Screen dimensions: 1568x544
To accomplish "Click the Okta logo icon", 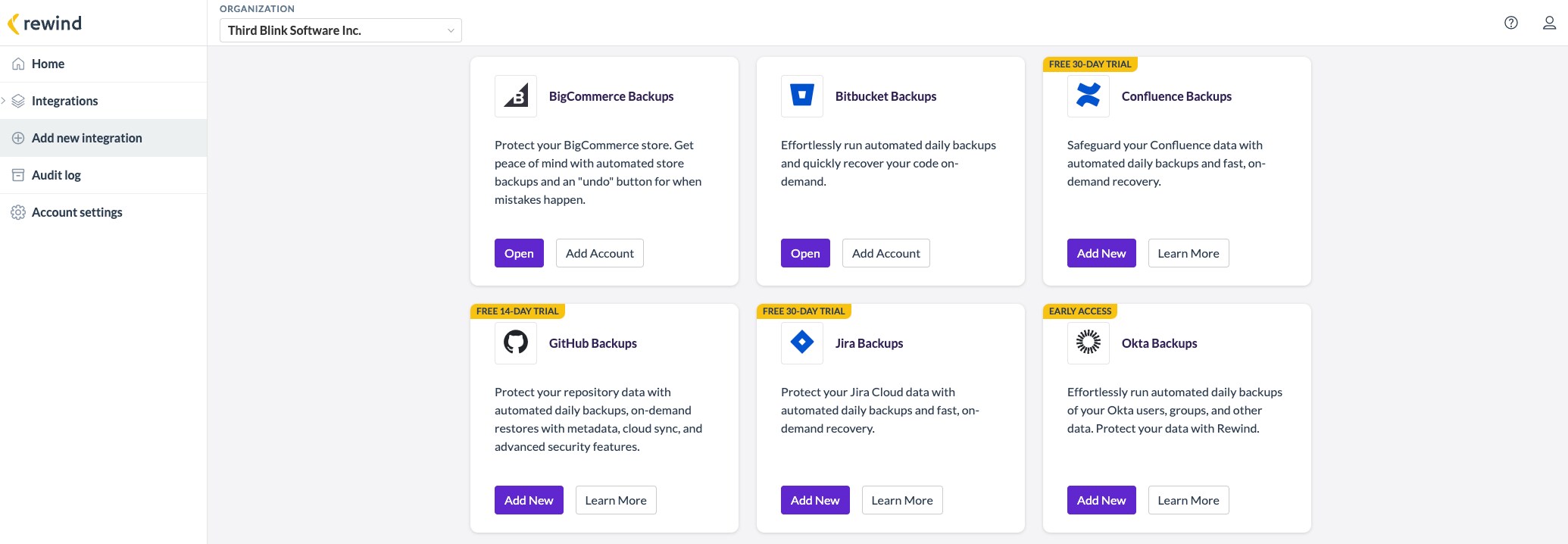I will (x=1089, y=343).
